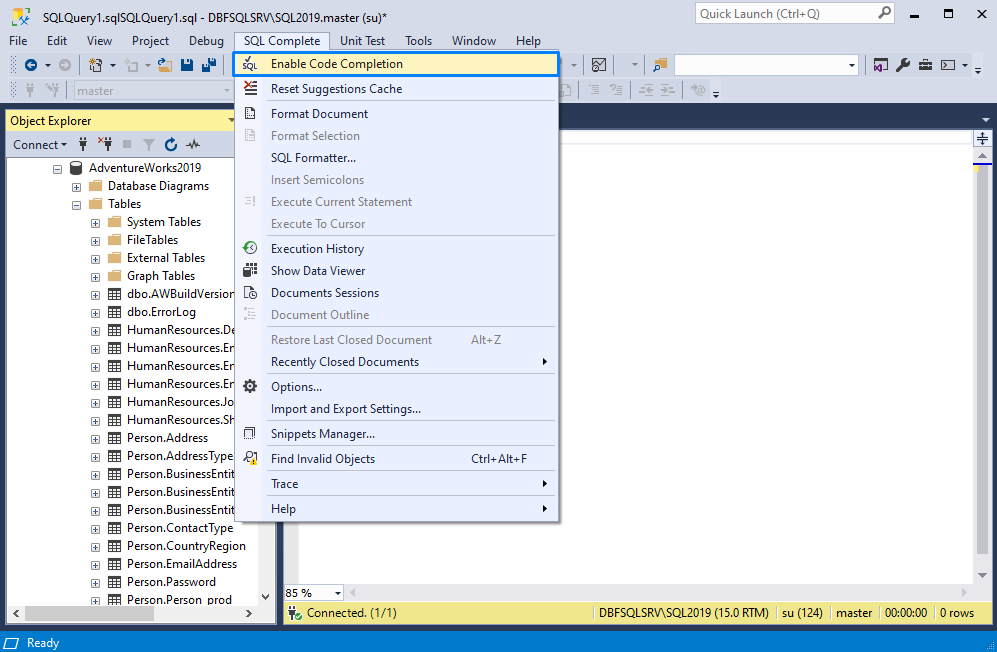Click 'Connected. (1/1)' status text

[x=352, y=613]
